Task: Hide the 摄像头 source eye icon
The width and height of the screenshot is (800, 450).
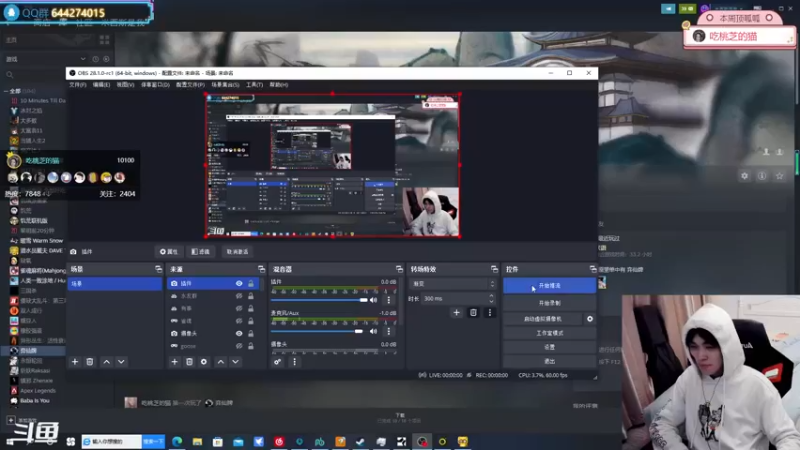Action: (x=239, y=333)
